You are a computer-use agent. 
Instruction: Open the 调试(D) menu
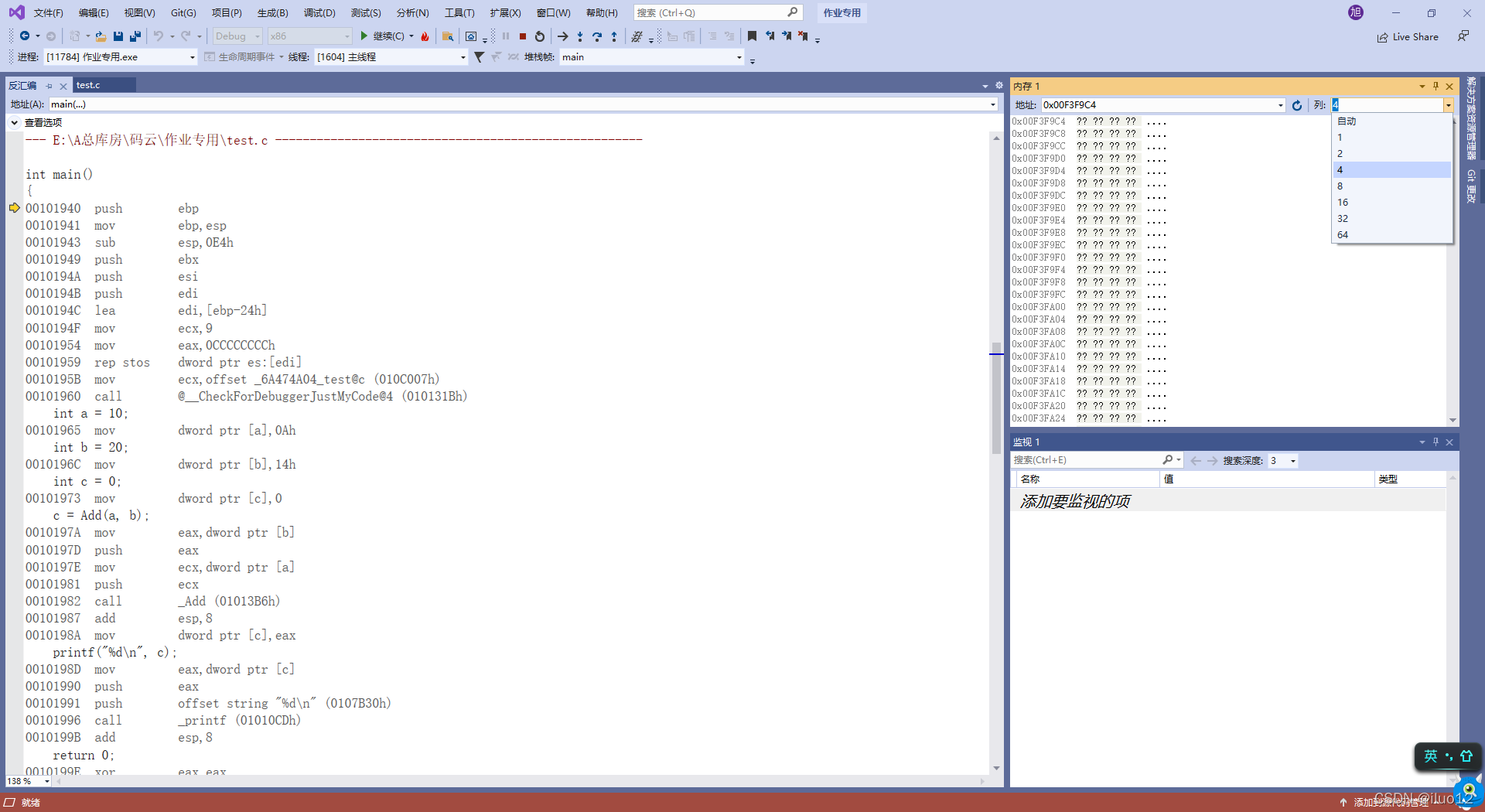(319, 12)
